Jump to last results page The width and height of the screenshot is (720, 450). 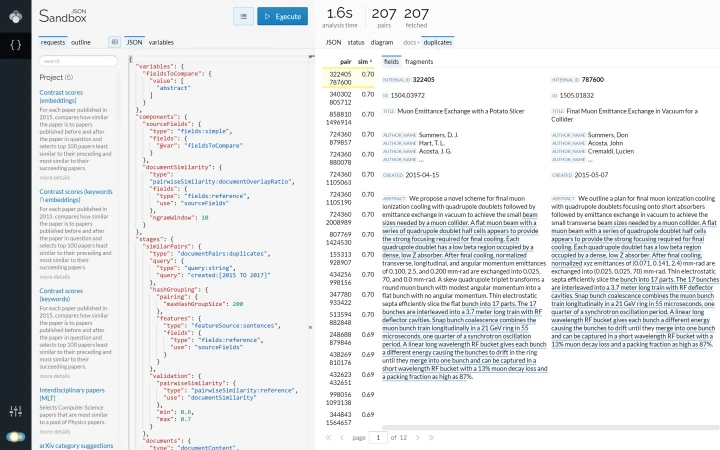click(431, 438)
